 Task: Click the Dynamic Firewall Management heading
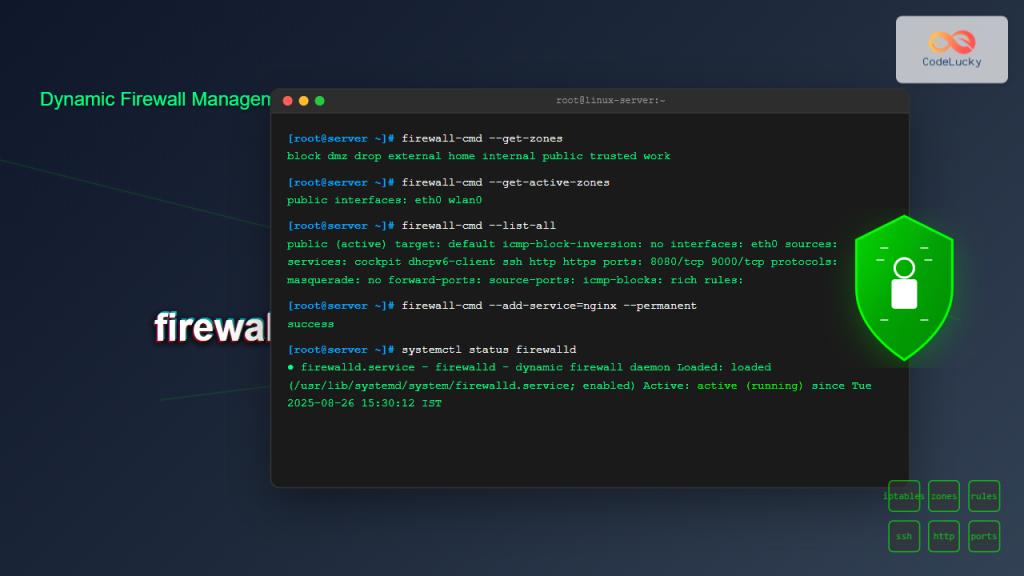(x=155, y=100)
